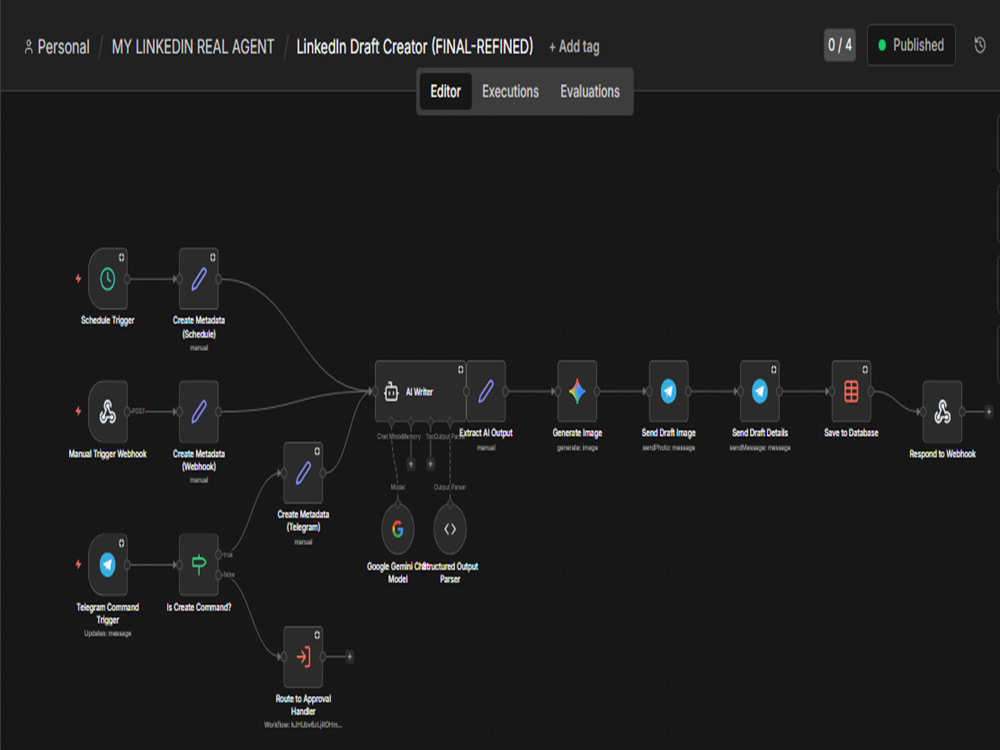This screenshot has height=750, width=1000.
Task: Select Create Metadata (Telegram) node
Action: pyautogui.click(x=303, y=473)
